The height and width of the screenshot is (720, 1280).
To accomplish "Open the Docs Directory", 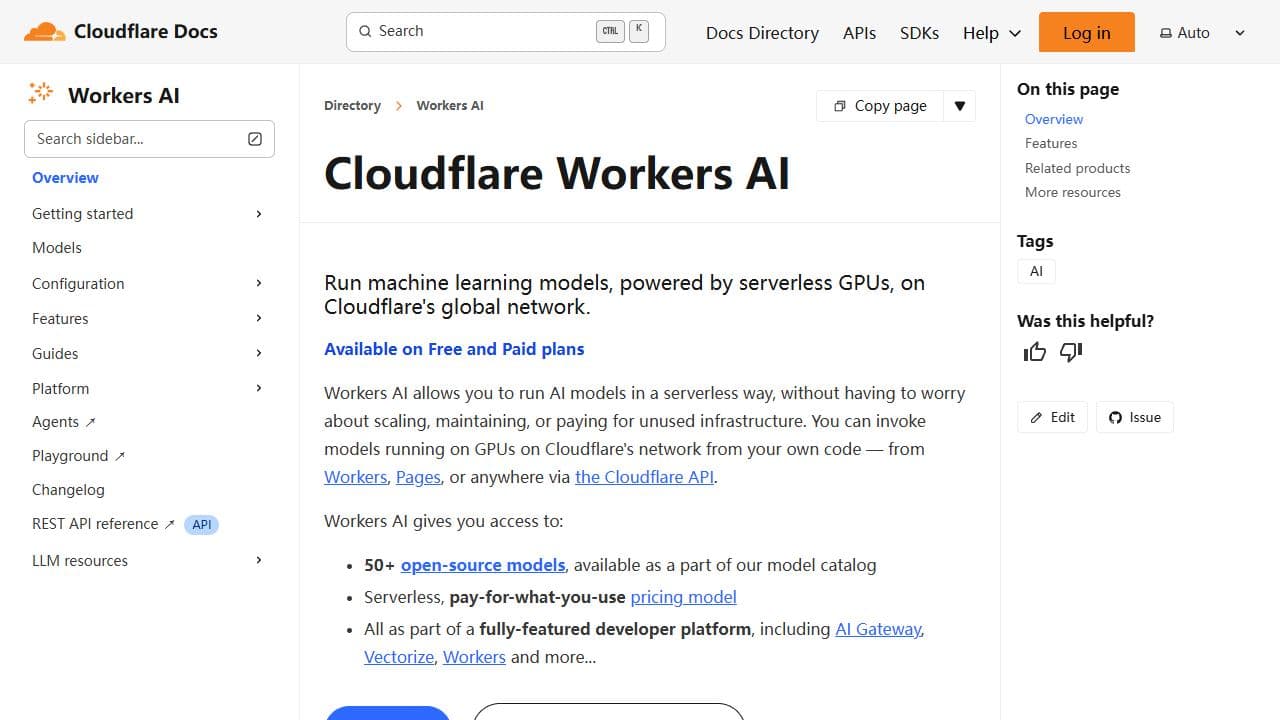I will point(762,33).
